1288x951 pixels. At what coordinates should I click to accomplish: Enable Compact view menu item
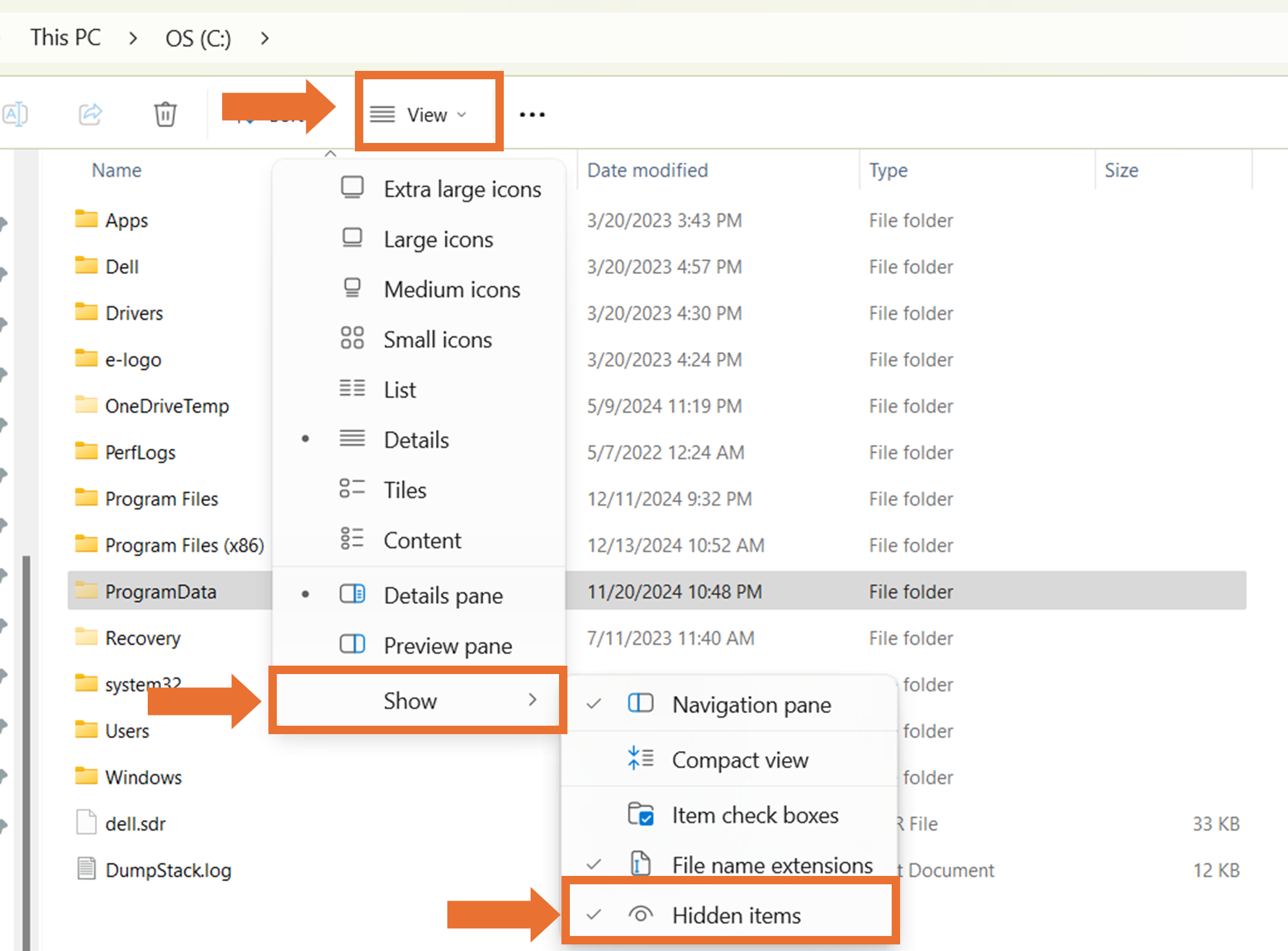(x=740, y=760)
